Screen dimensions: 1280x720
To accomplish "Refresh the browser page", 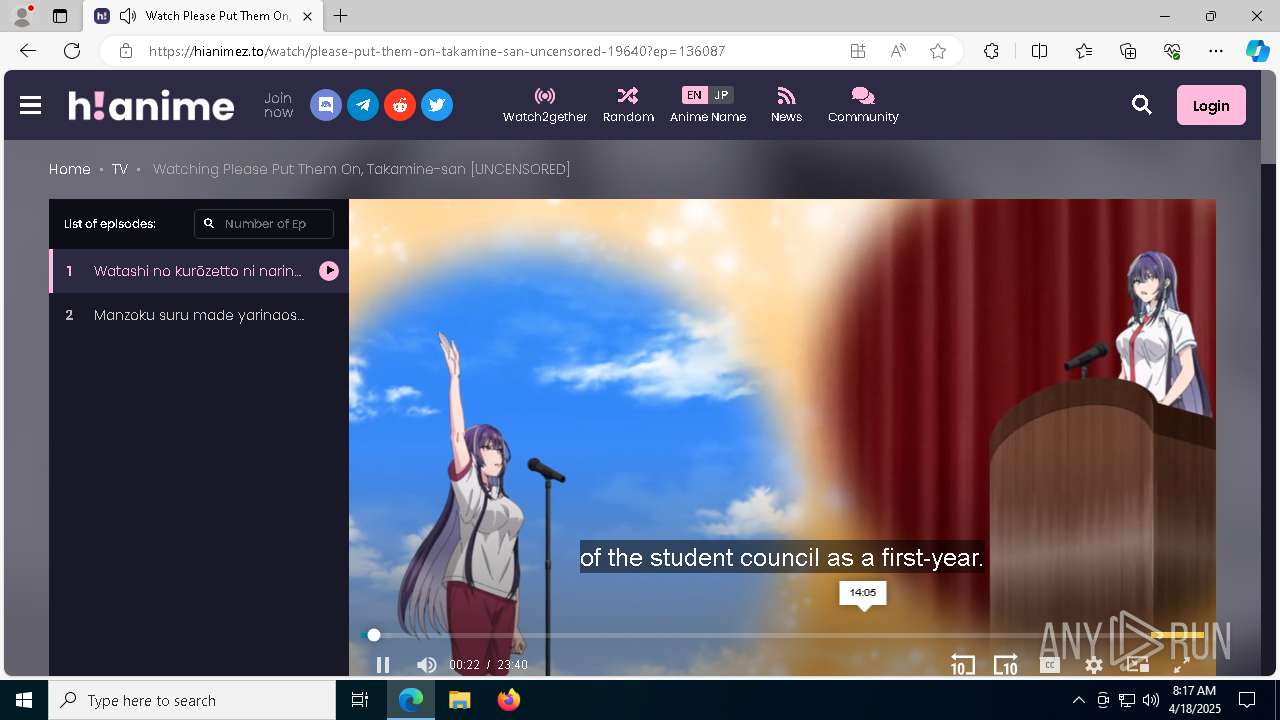I will [x=72, y=51].
